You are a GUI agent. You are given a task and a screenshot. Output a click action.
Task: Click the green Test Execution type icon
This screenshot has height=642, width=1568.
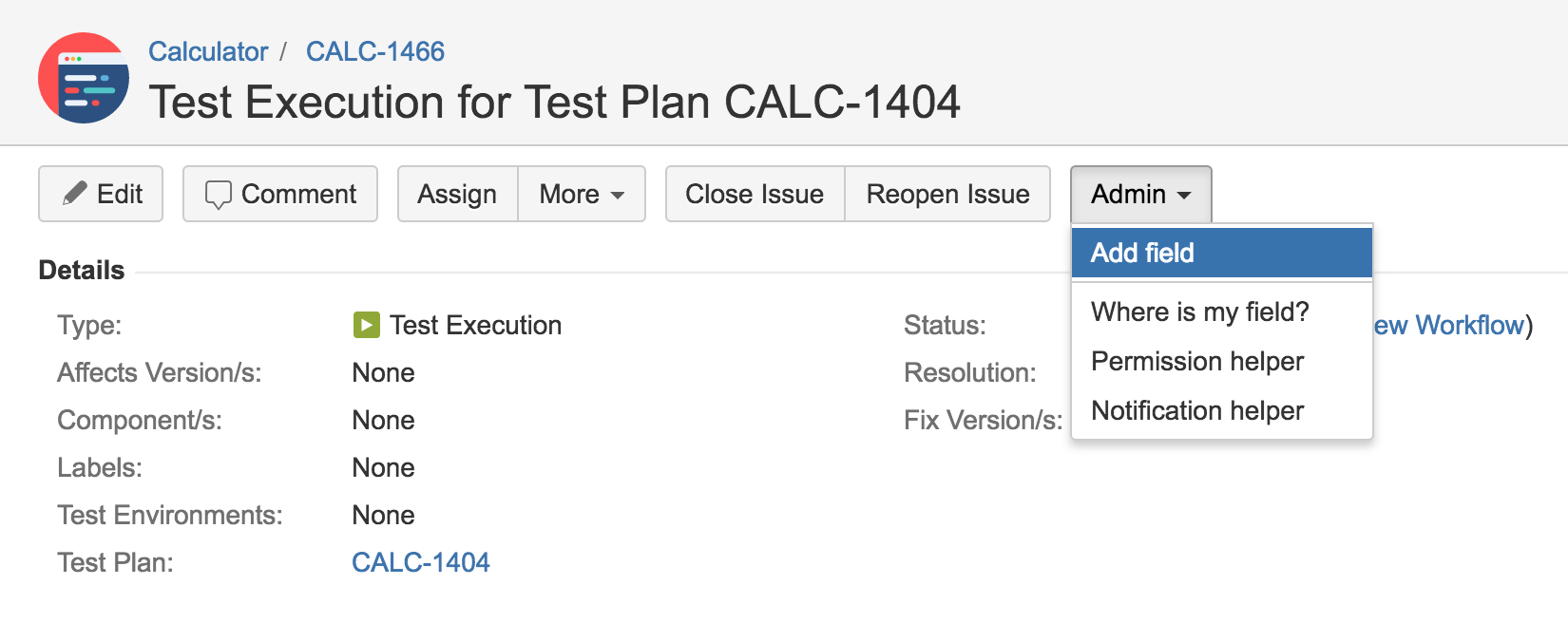coord(366,325)
